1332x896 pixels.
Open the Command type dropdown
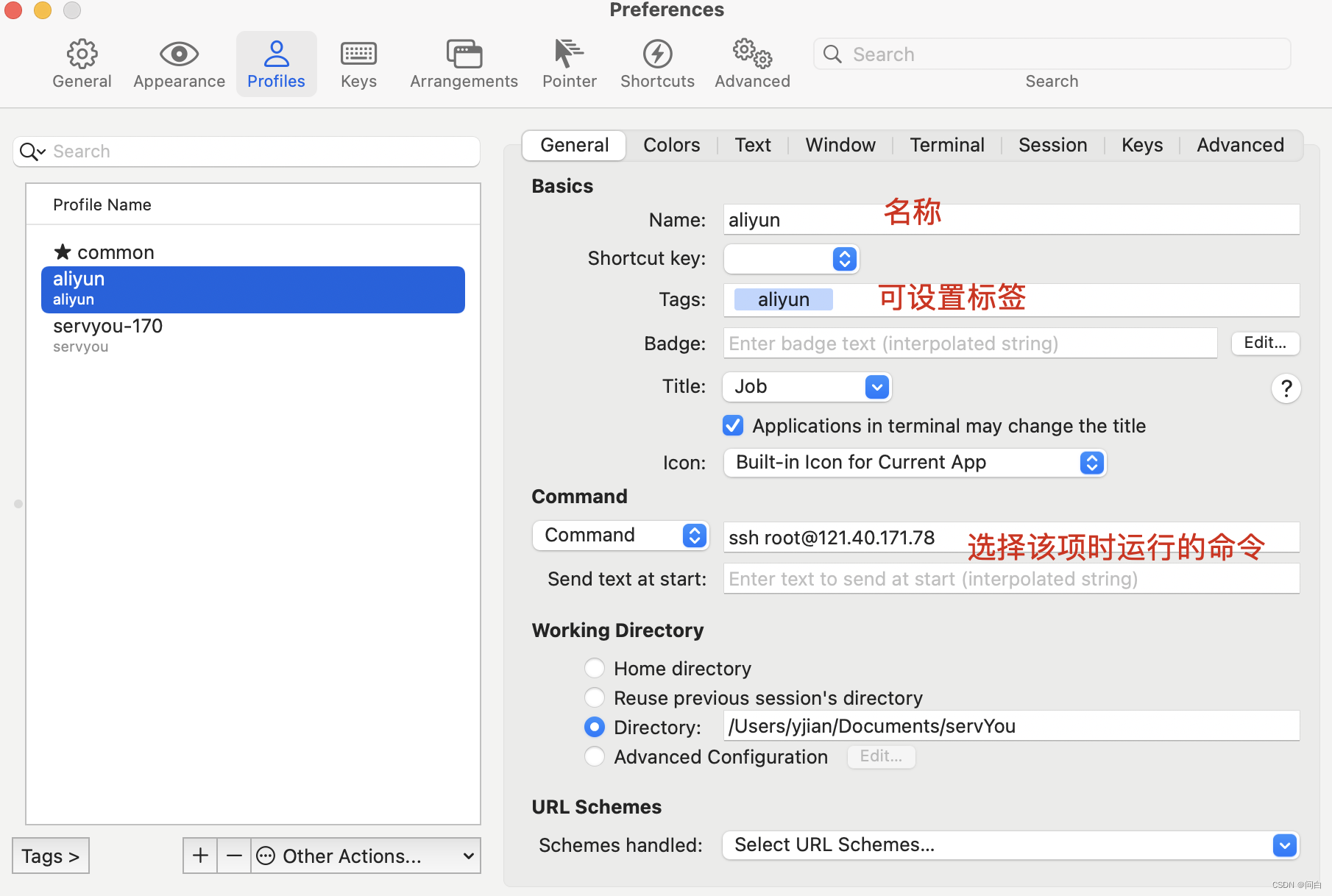[x=620, y=535]
